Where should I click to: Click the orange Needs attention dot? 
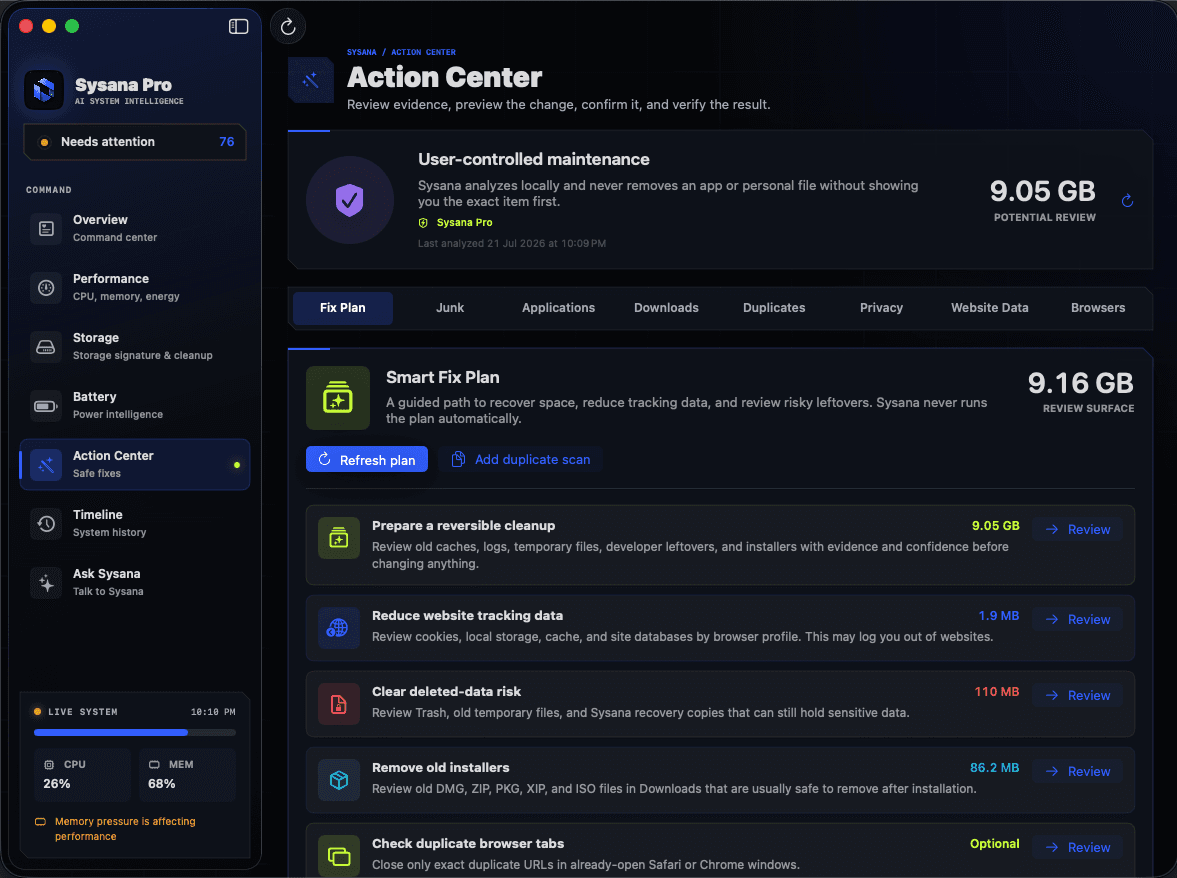[x=44, y=142]
